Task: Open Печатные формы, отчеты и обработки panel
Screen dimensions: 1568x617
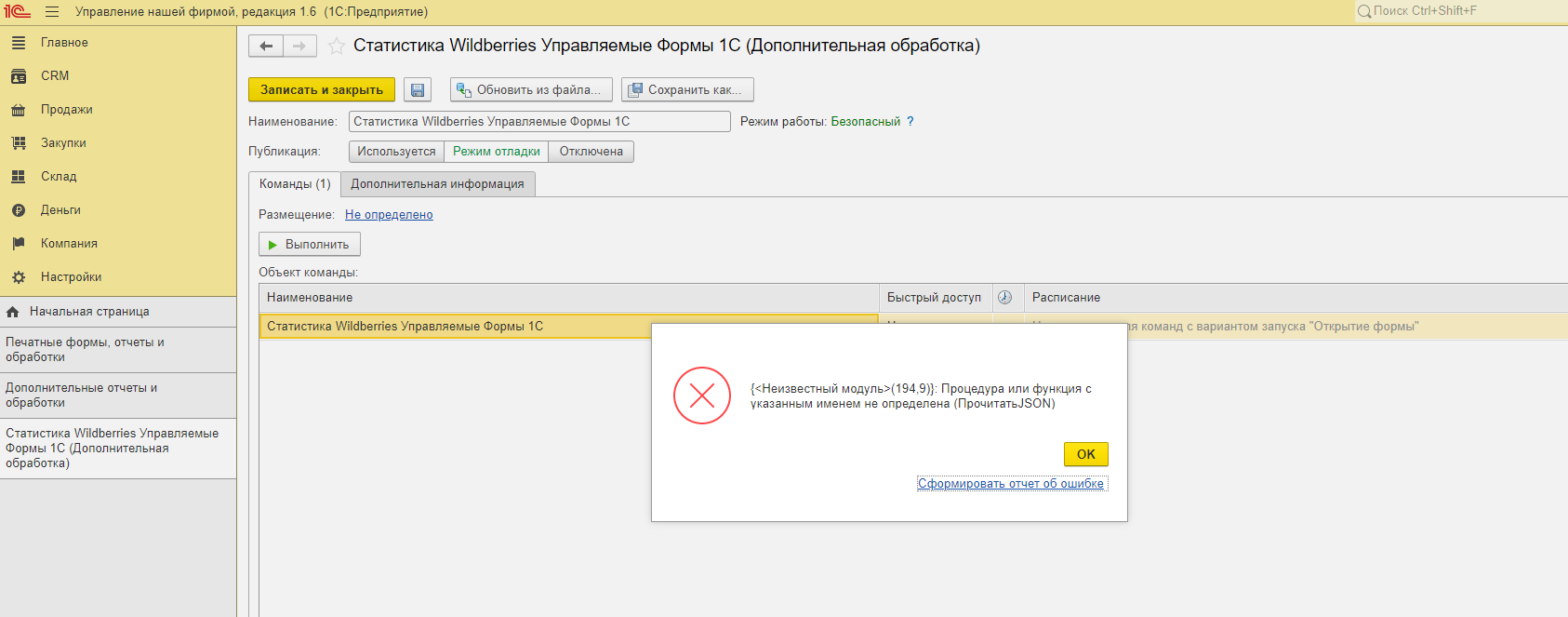Action: tap(118, 350)
